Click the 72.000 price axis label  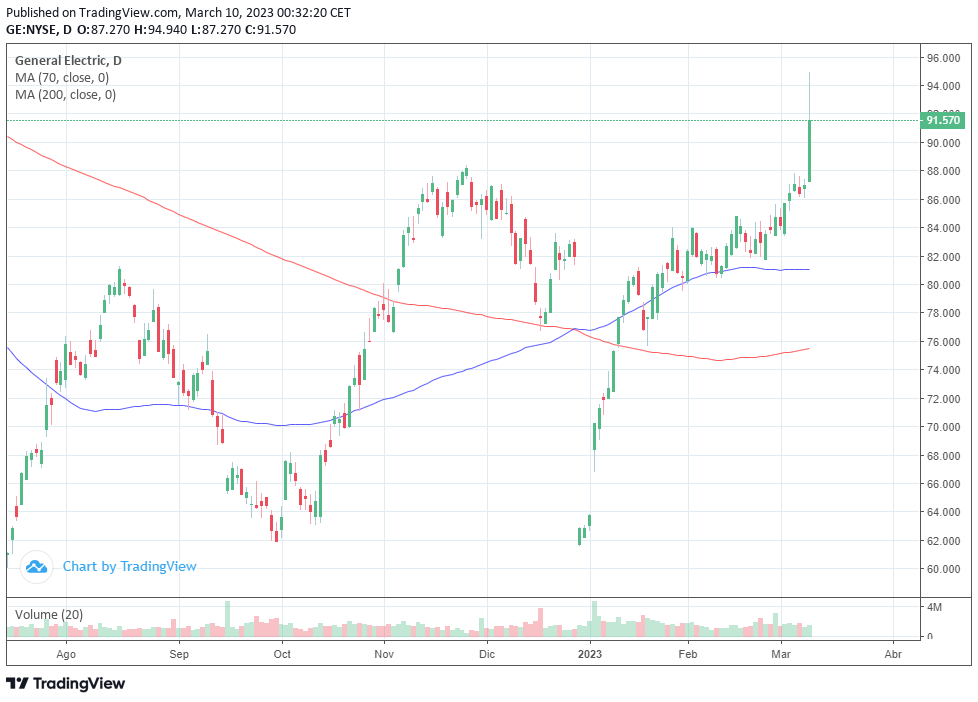[x=943, y=399]
